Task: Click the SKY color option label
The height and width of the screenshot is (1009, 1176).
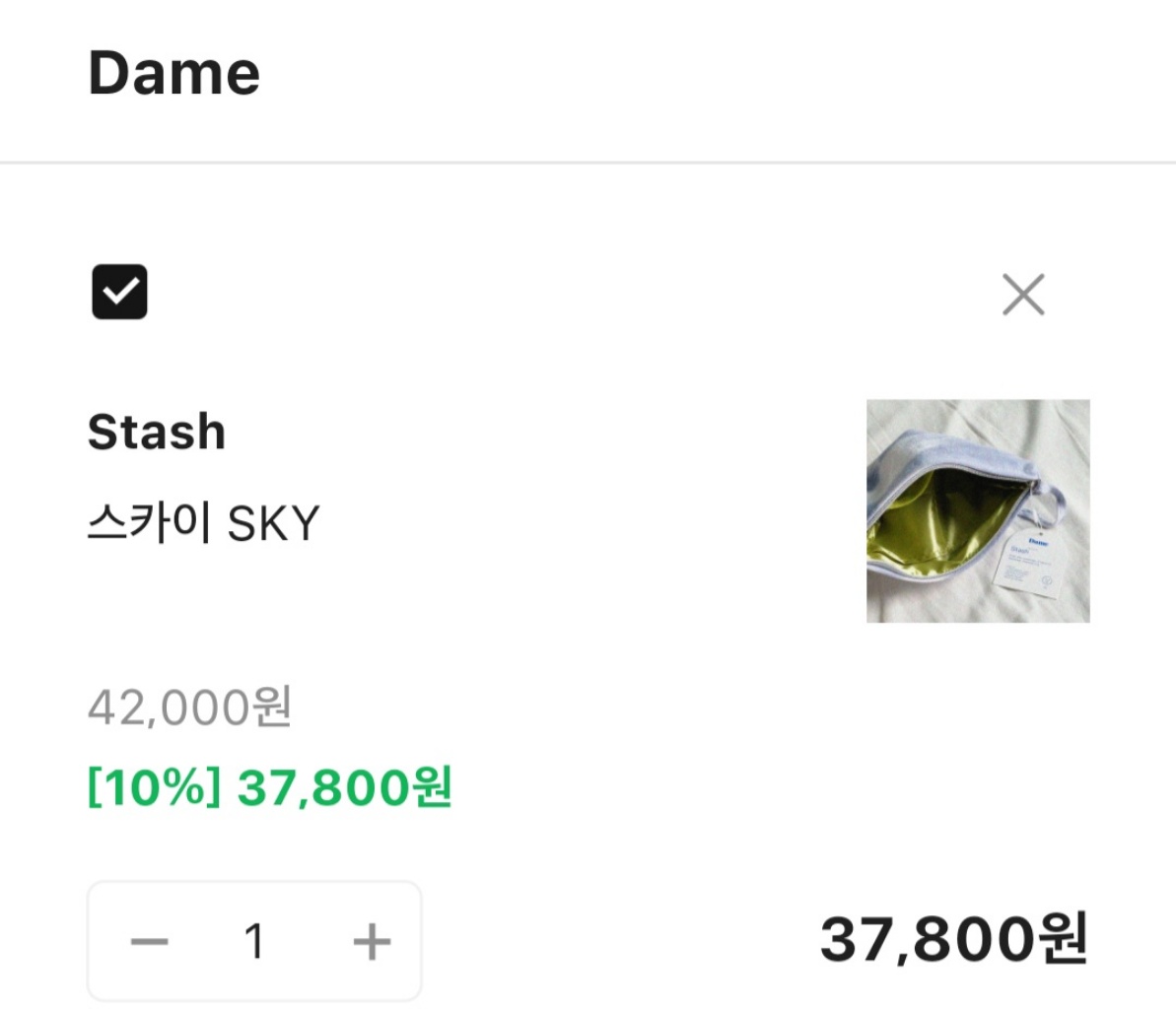Action: pyautogui.click(x=273, y=523)
